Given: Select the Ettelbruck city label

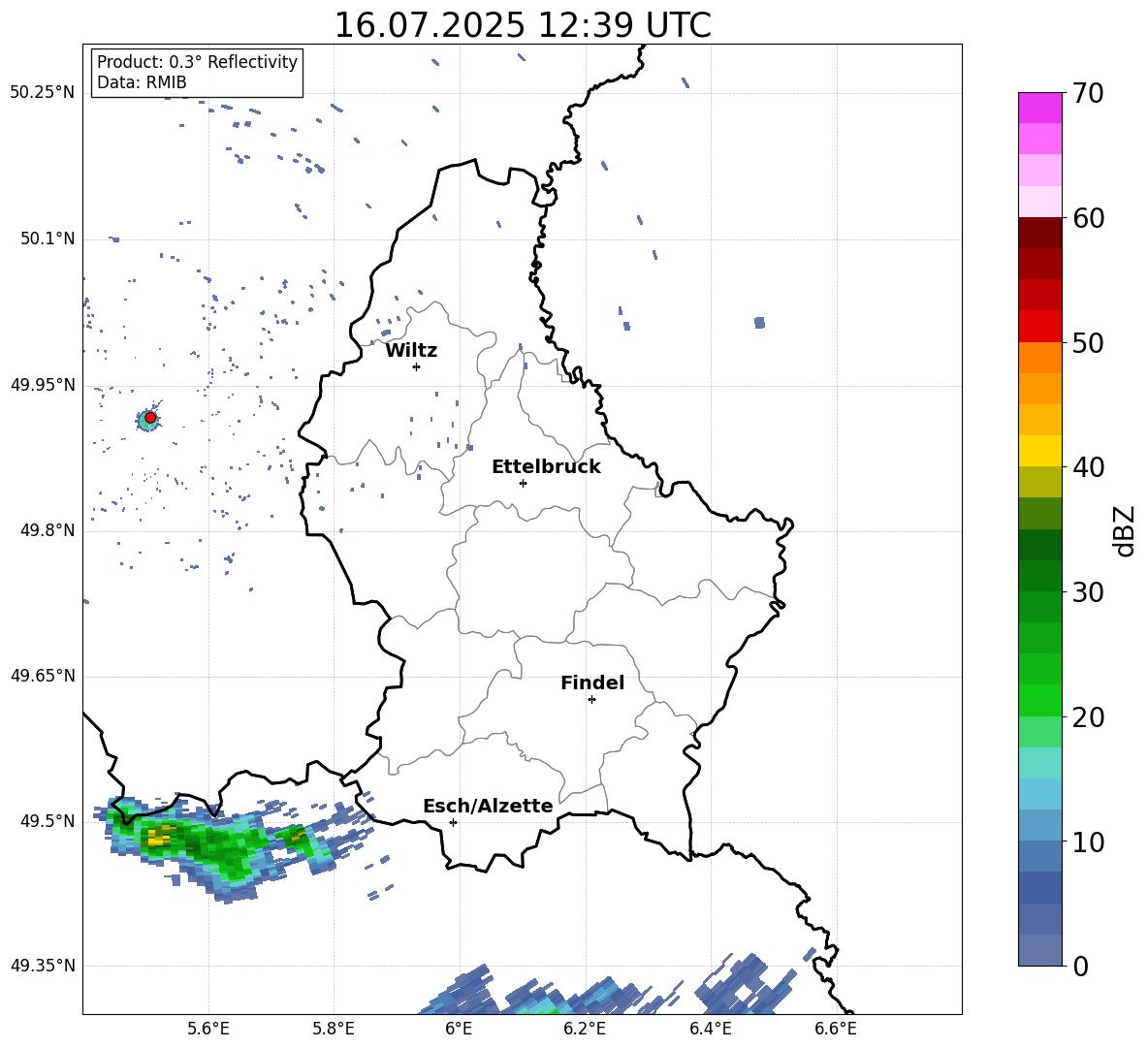Looking at the screenshot, I should (x=546, y=467).
